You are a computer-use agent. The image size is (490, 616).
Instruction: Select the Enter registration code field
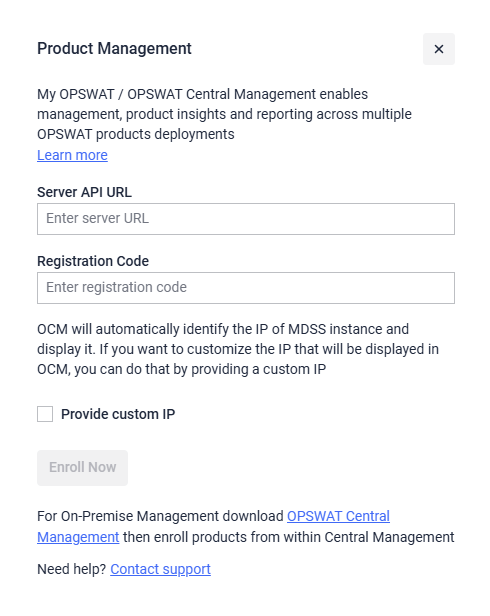point(246,288)
